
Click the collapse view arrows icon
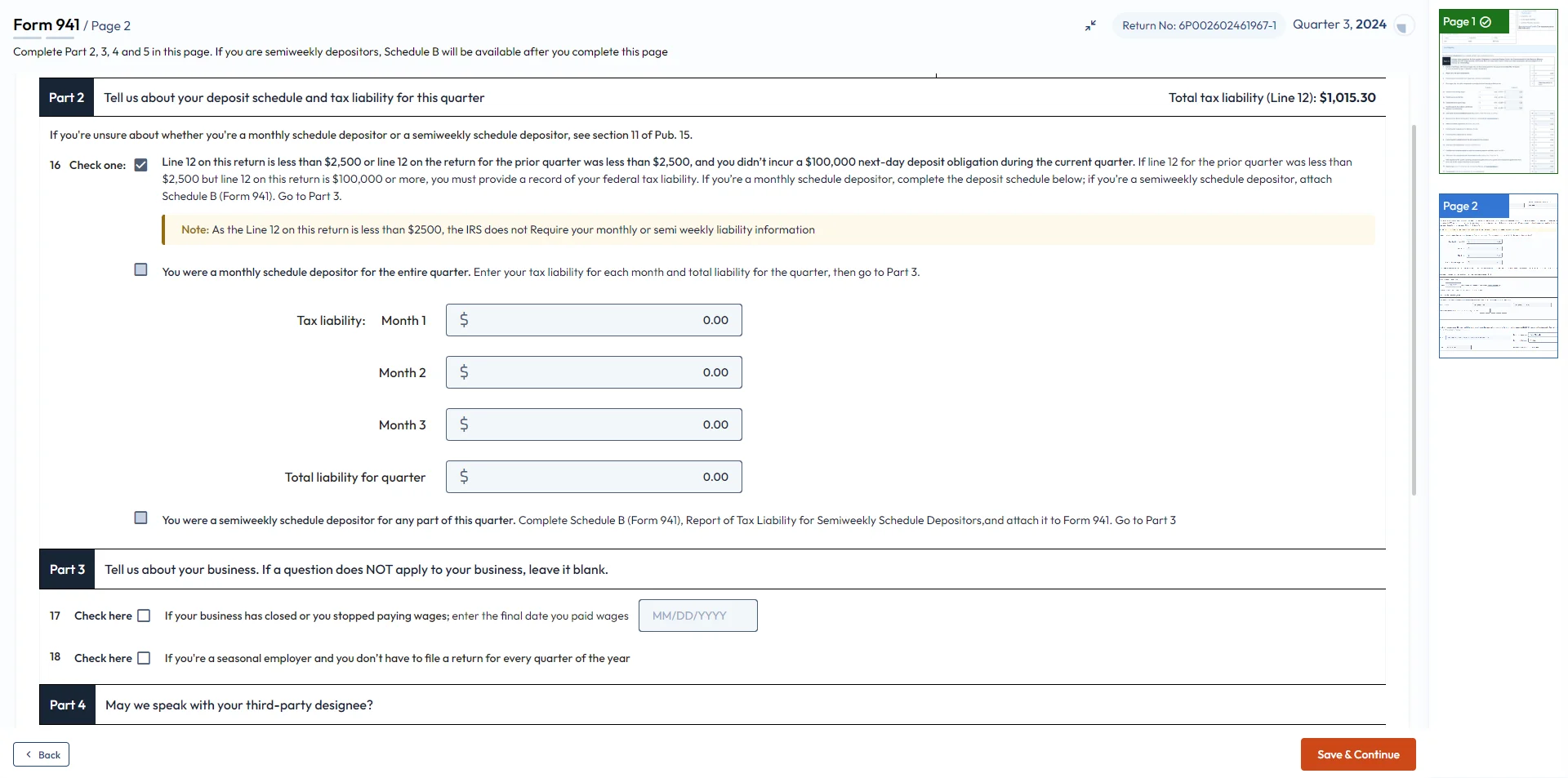pos(1089,25)
